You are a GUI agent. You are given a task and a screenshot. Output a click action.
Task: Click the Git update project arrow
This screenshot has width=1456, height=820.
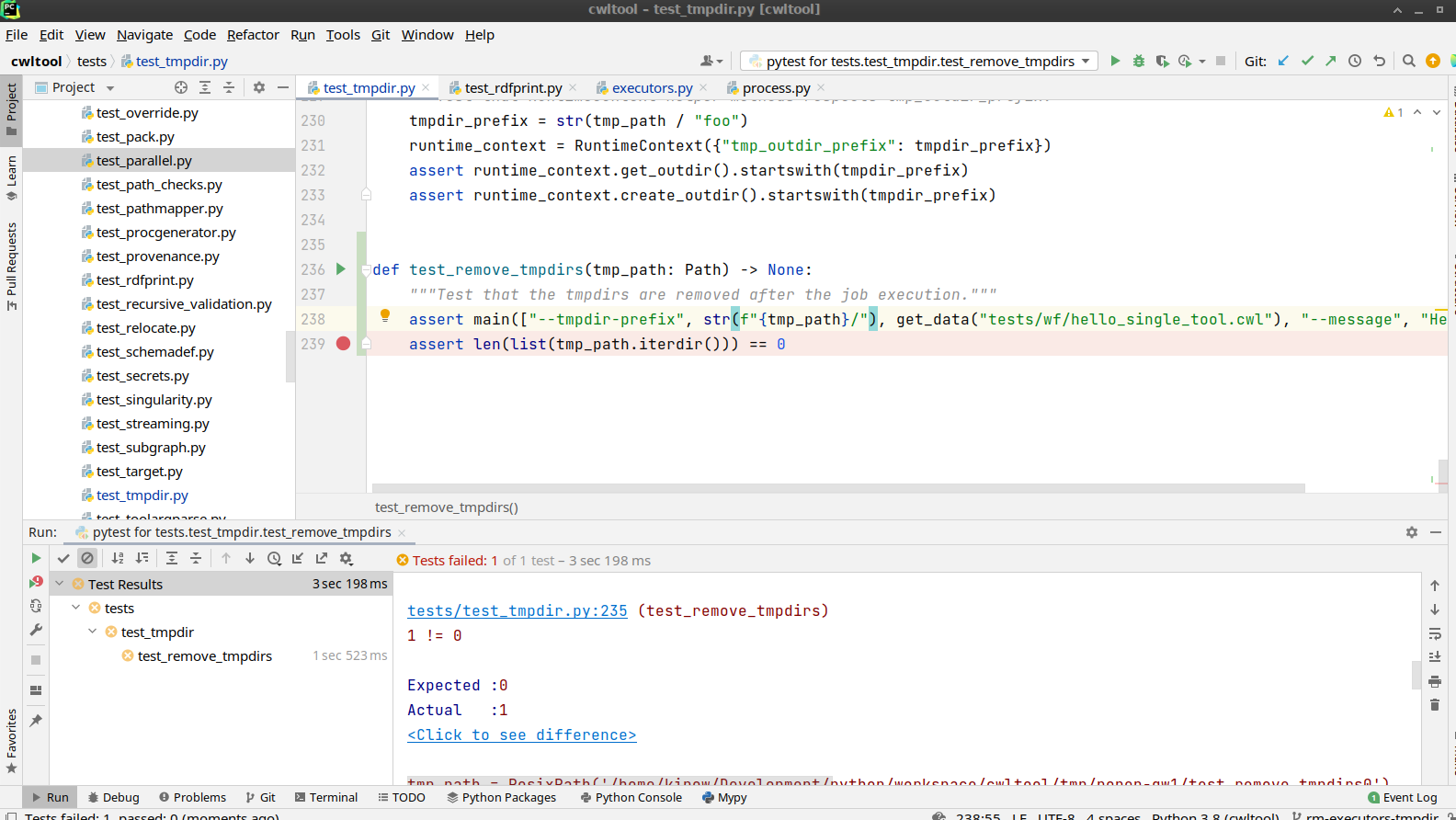(1283, 61)
